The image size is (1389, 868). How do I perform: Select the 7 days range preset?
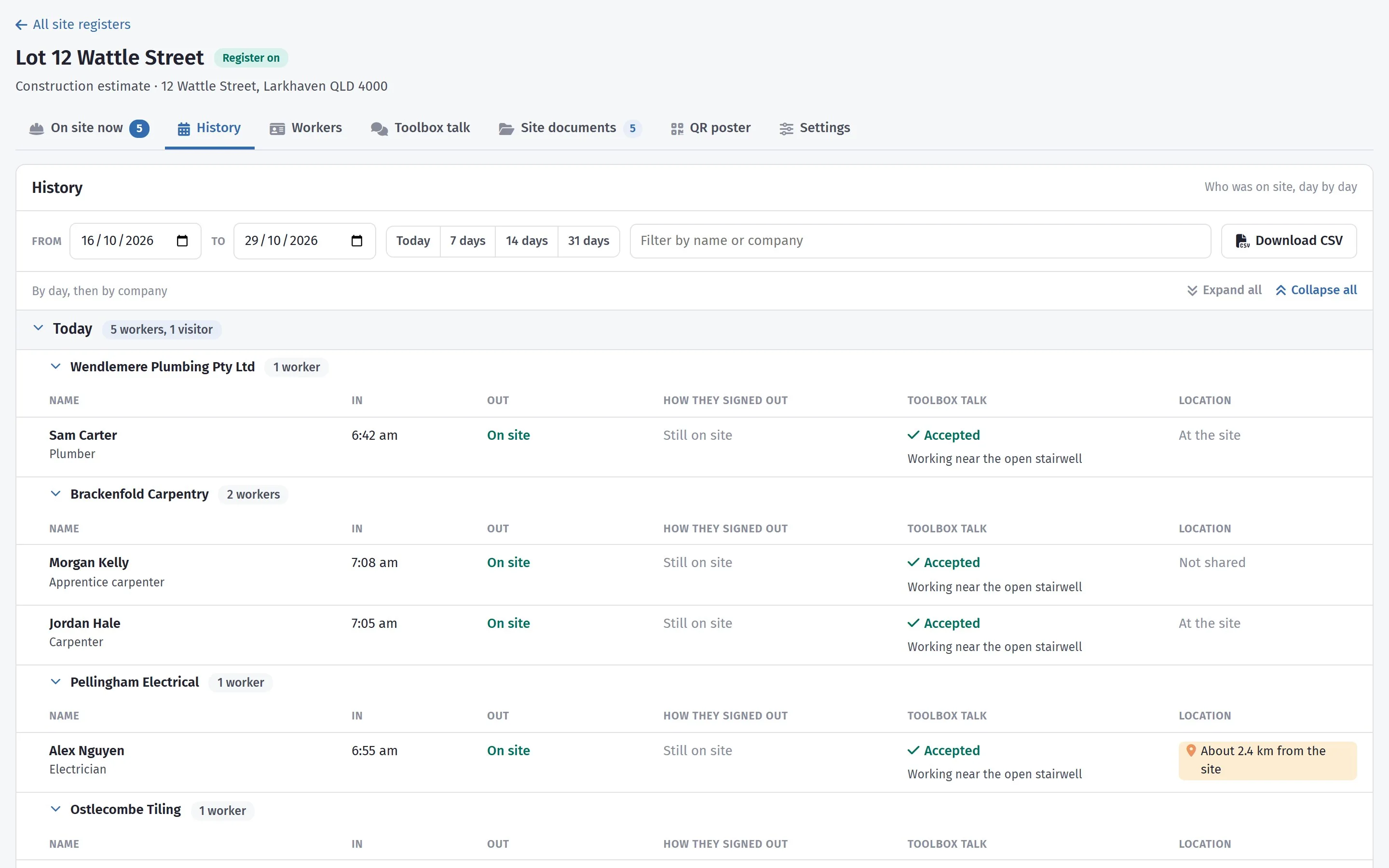(468, 241)
